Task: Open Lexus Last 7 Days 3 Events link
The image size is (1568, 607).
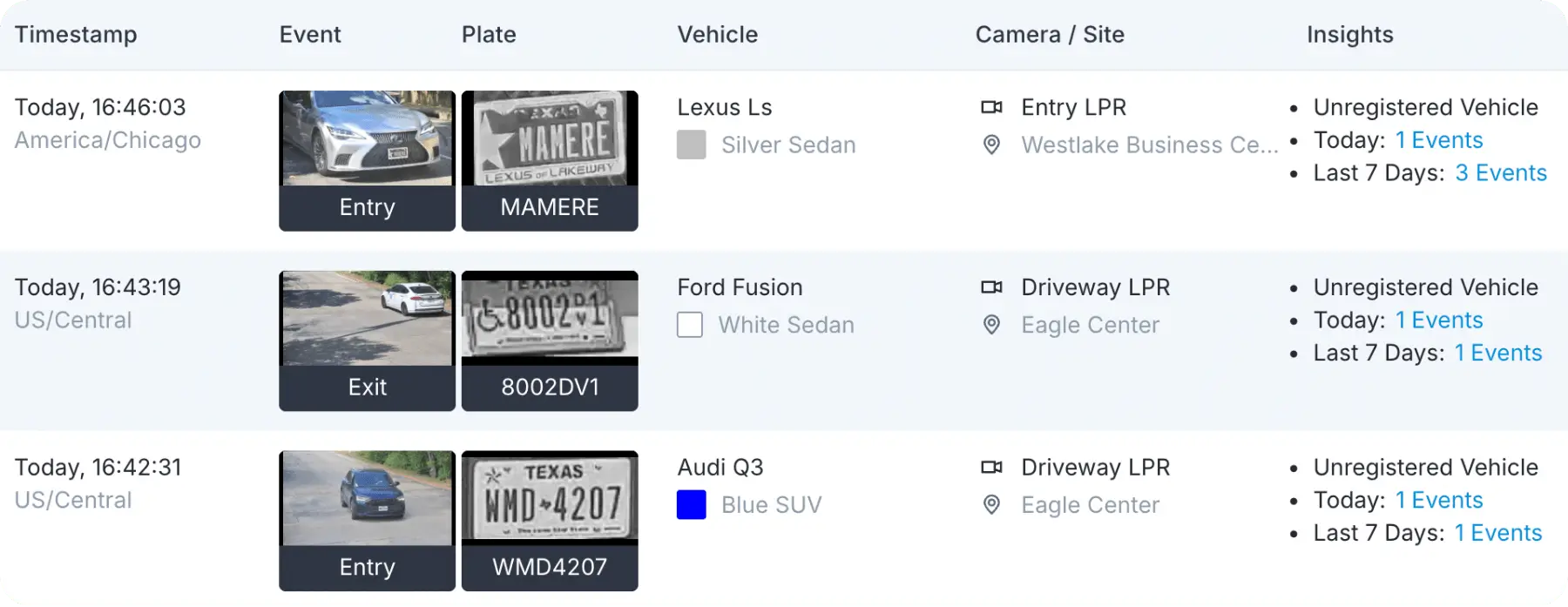Action: point(1501,173)
